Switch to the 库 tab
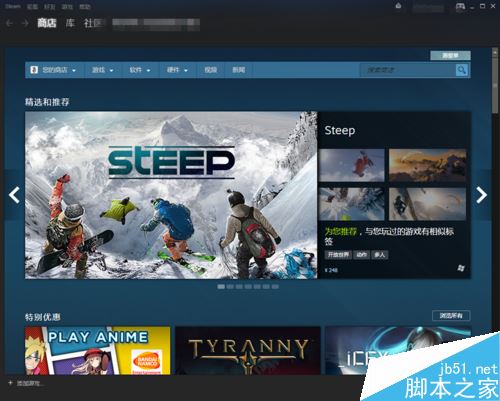This screenshot has width=500, height=401. [x=70, y=23]
